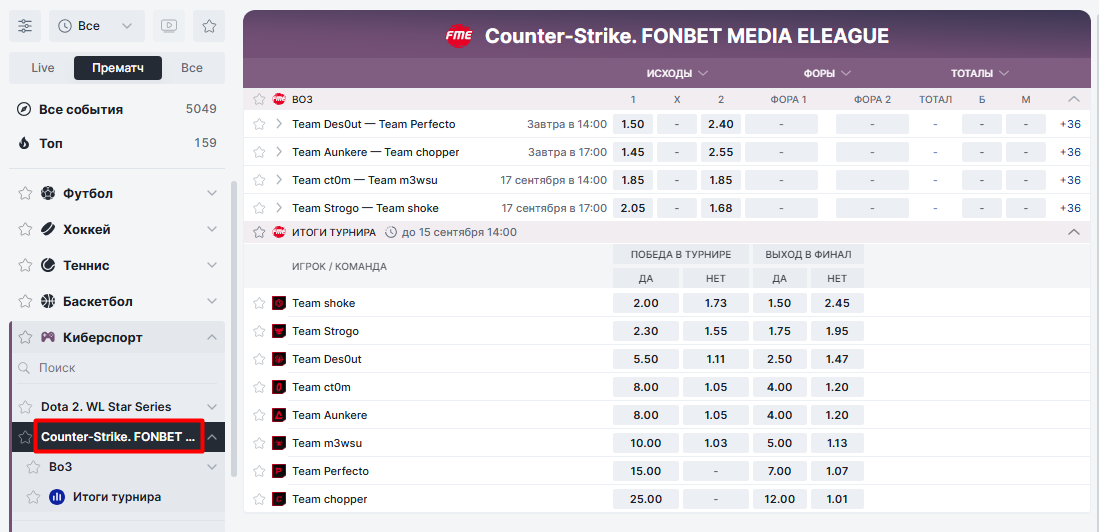
Task: Click the Team Strogo logo icon
Action: tap(279, 331)
